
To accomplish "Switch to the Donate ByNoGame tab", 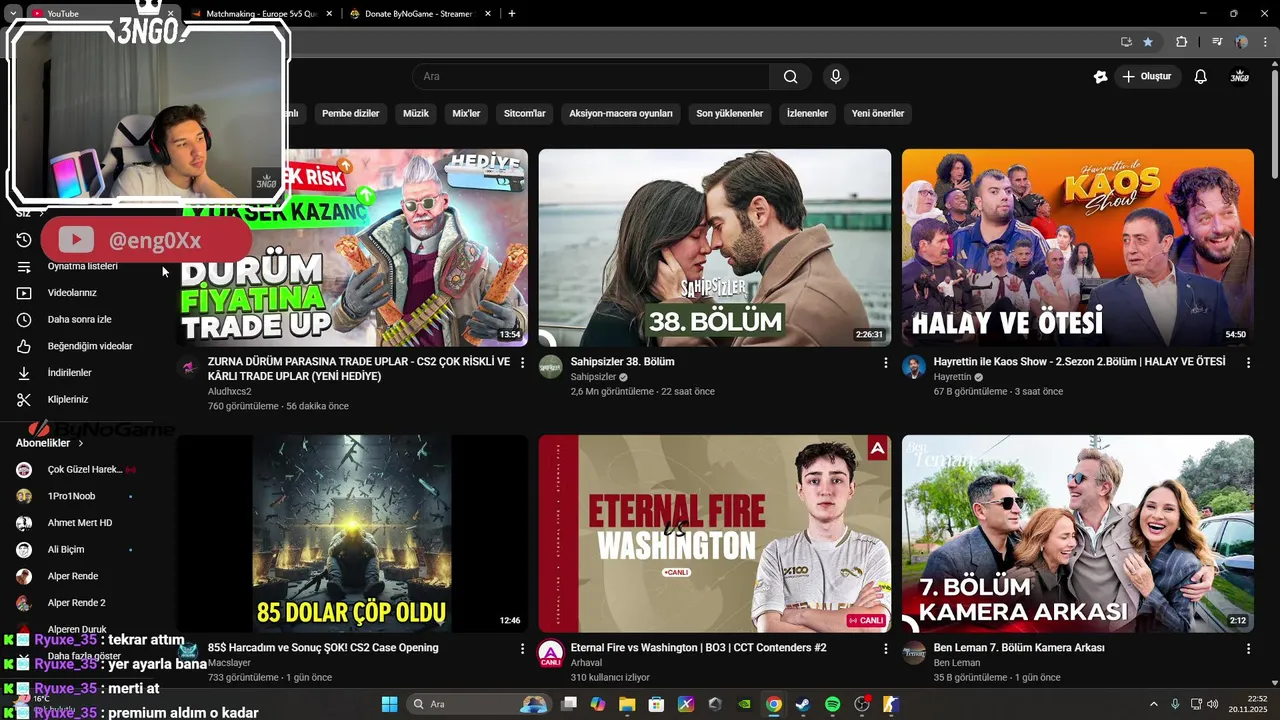I will coord(418,14).
